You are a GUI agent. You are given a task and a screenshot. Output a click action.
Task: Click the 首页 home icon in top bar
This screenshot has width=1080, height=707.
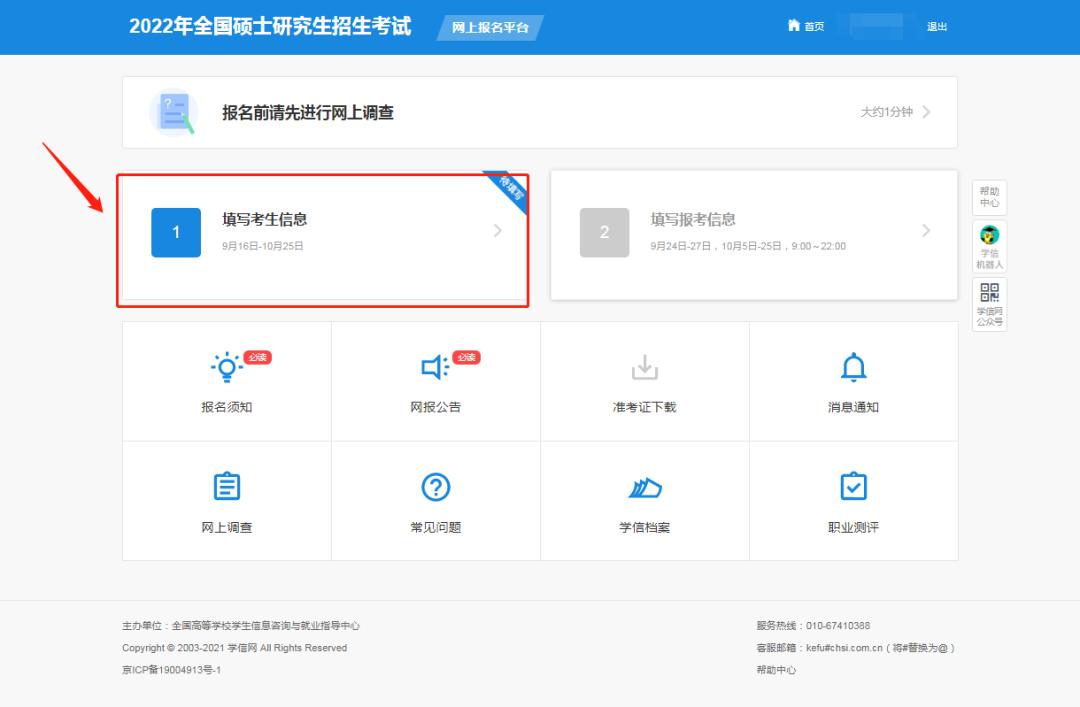pos(792,26)
